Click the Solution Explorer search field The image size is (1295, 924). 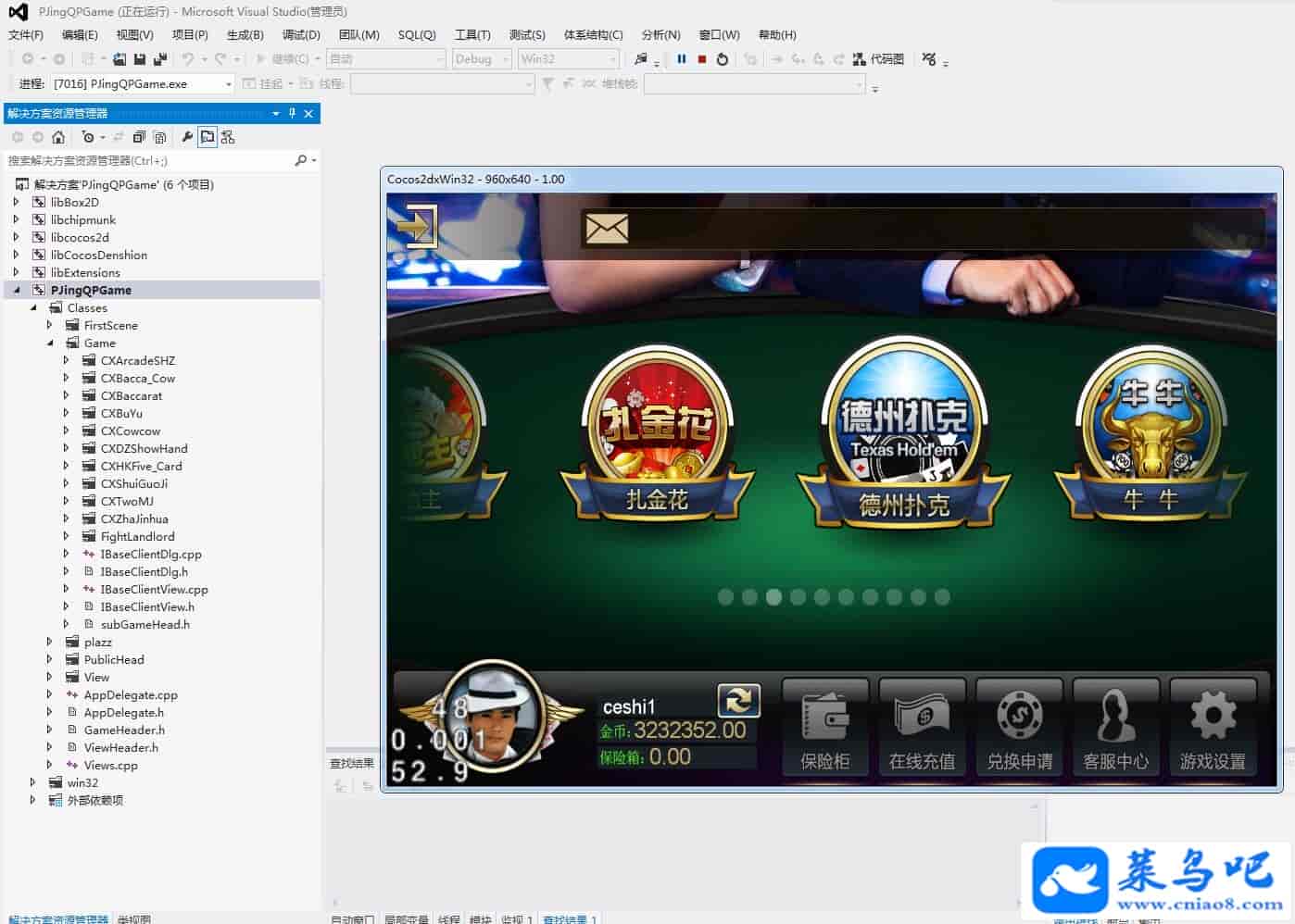pos(148,161)
